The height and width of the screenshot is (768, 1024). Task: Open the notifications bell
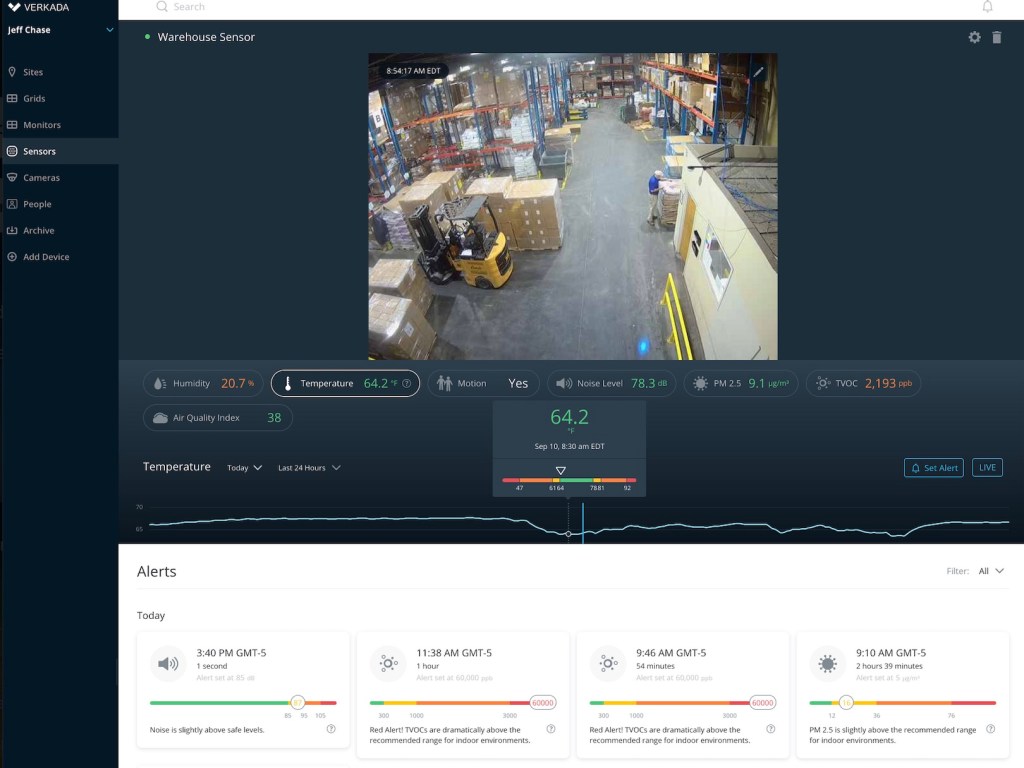[987, 7]
